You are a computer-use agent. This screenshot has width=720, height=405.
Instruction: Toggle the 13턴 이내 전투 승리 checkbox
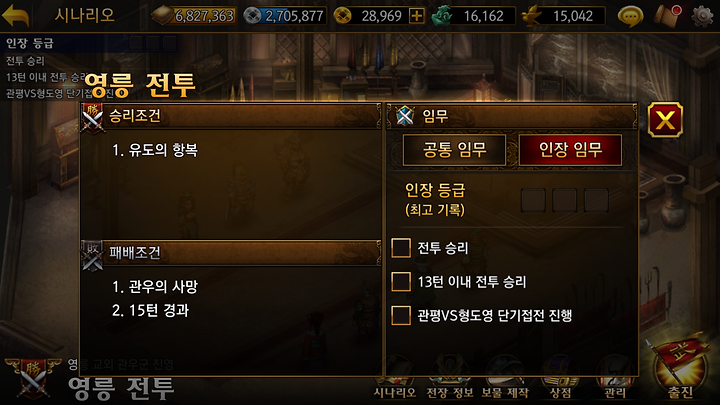tap(401, 281)
